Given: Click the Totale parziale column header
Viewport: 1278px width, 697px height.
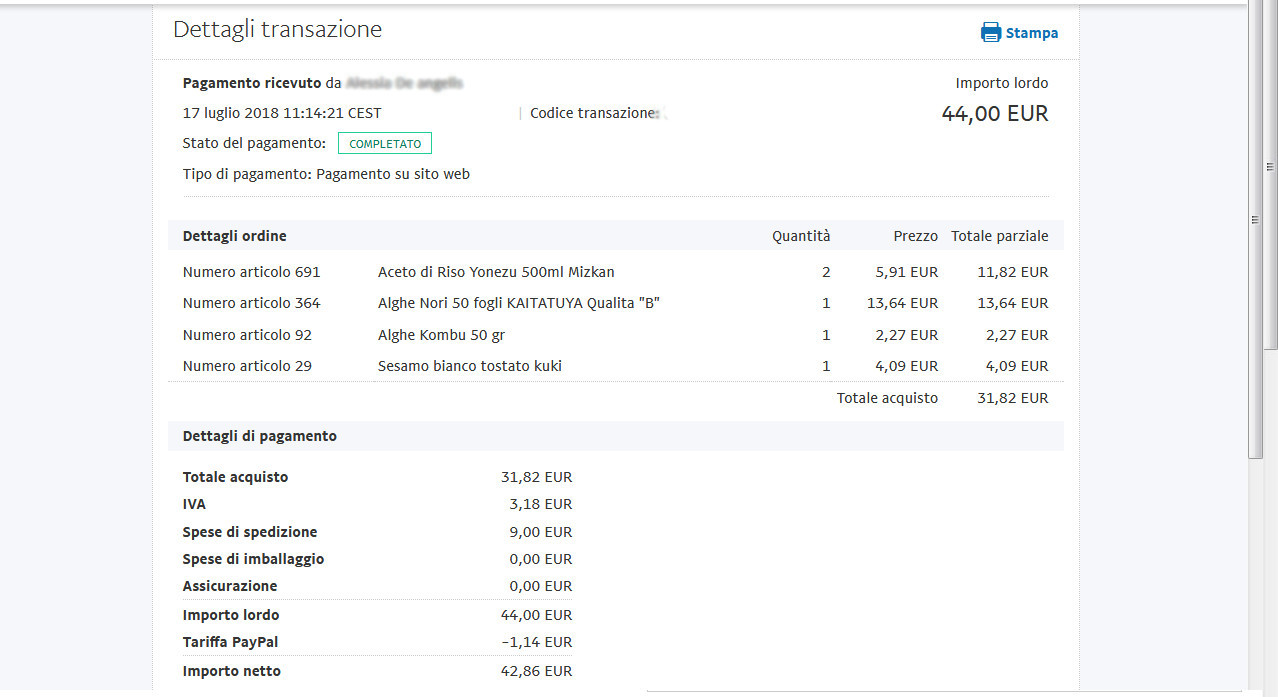Looking at the screenshot, I should (999, 236).
